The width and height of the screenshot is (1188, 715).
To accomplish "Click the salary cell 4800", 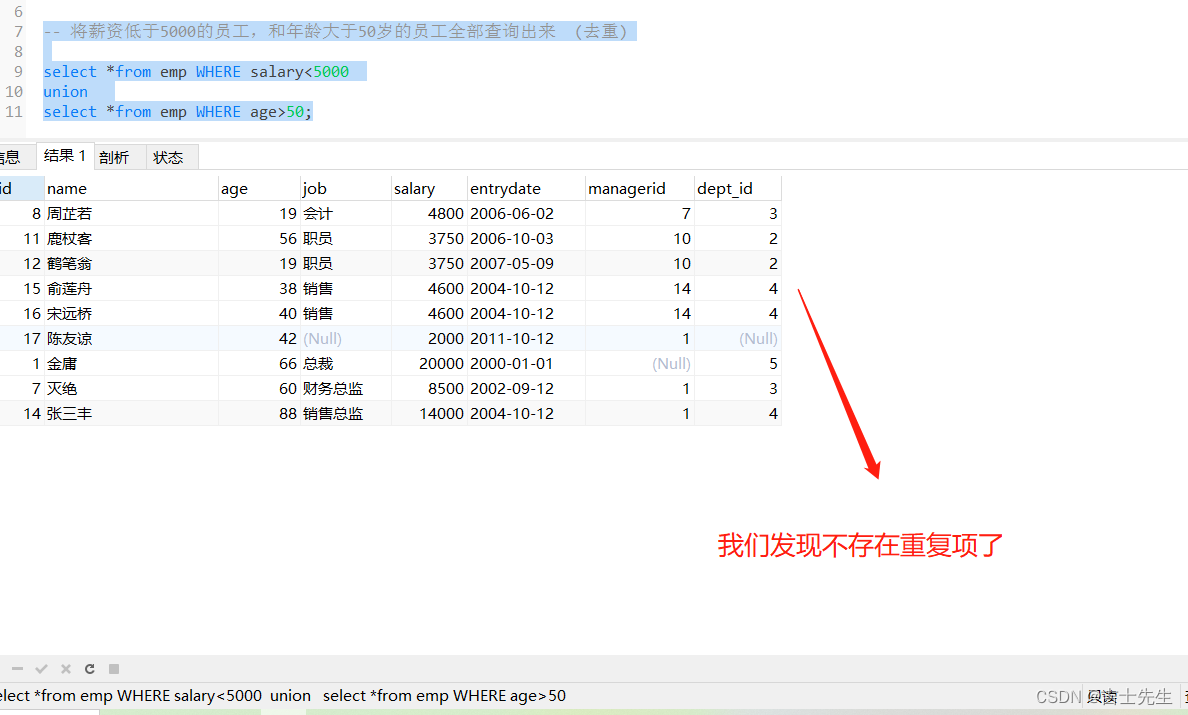I will pyautogui.click(x=429, y=214).
